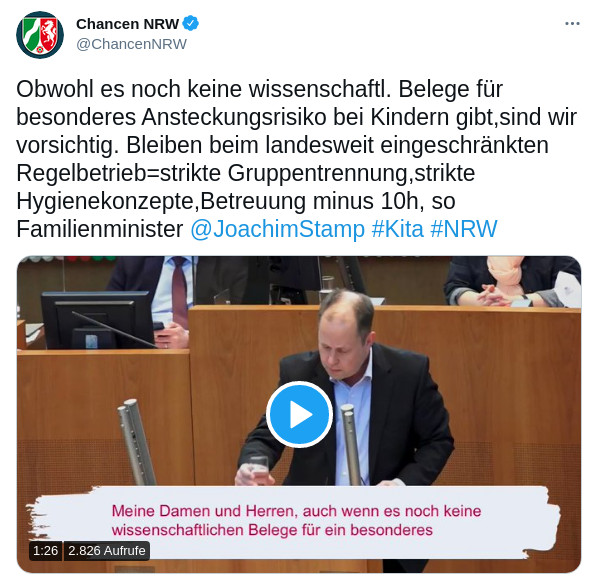This screenshot has width=590, height=587.
Task: Click the left podium microphone in the video
Action: (136, 442)
